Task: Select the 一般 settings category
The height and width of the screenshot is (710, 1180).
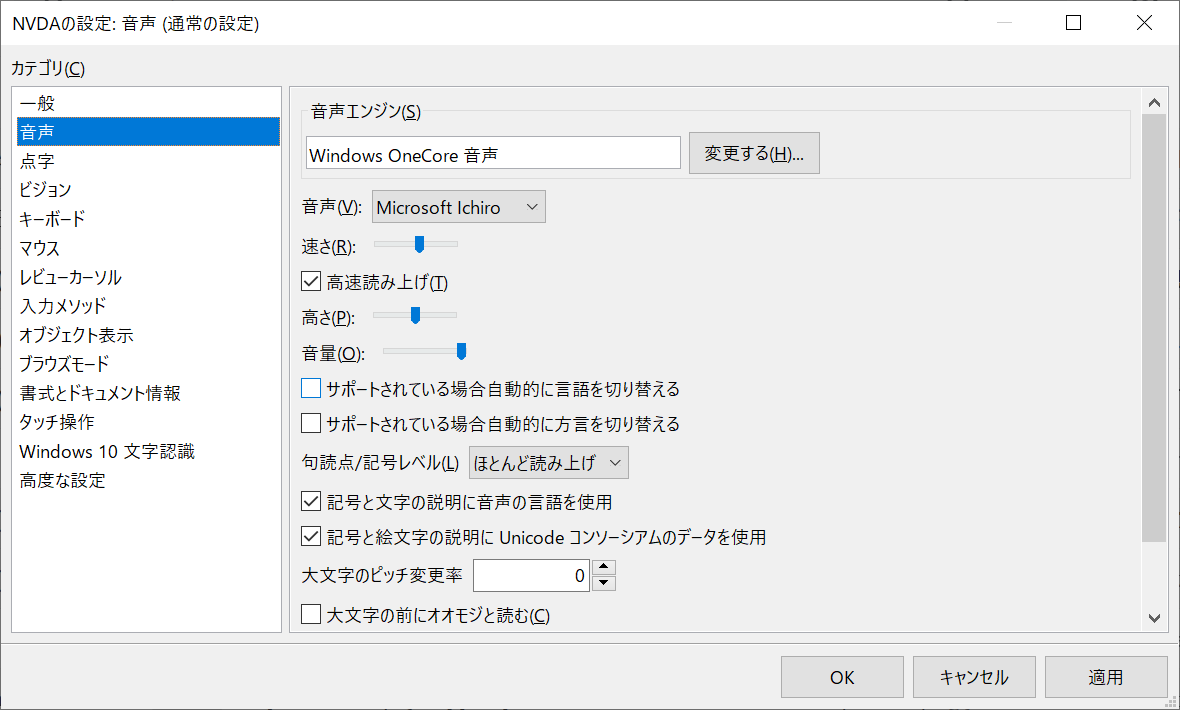Action: click(x=35, y=102)
